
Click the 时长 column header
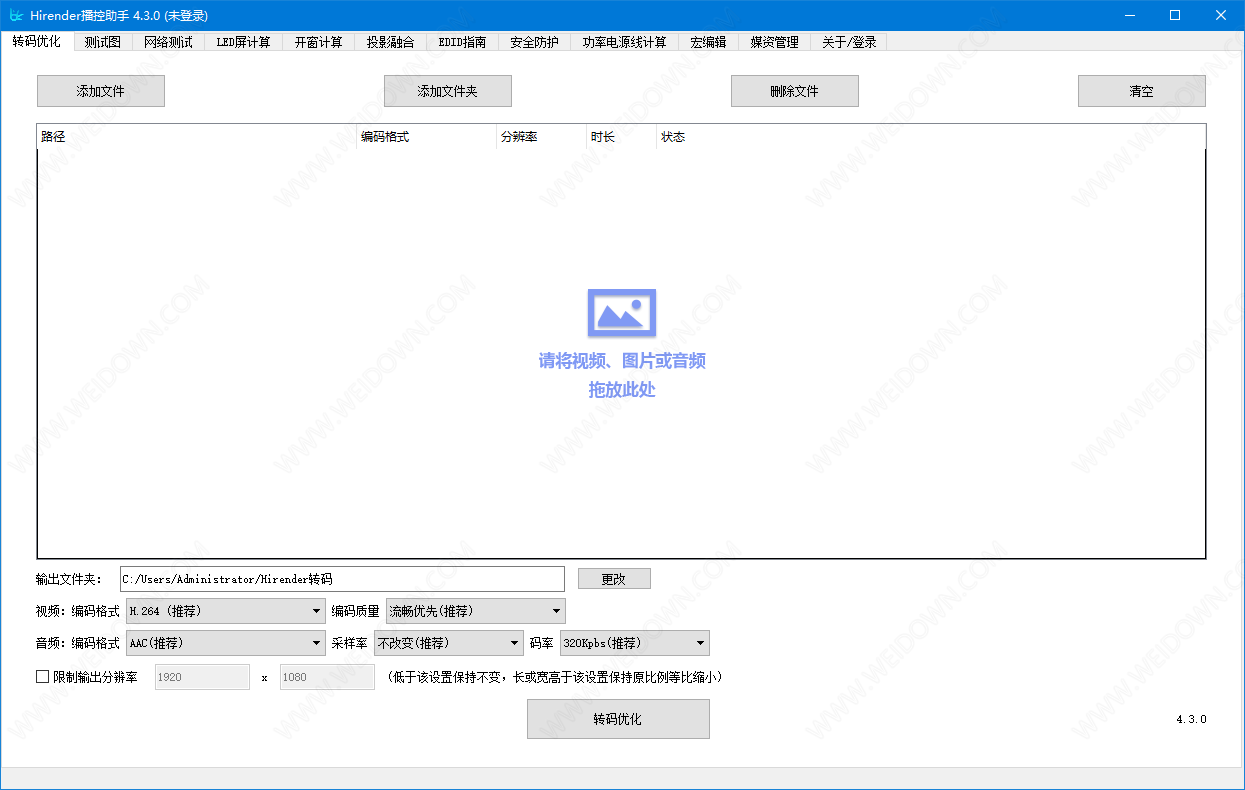(622, 137)
